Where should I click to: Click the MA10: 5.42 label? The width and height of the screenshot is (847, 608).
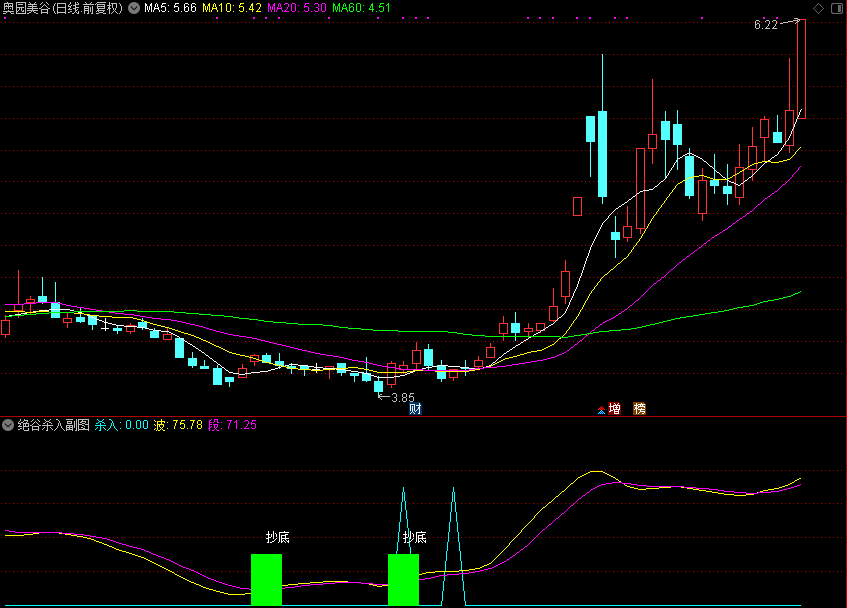(232, 8)
